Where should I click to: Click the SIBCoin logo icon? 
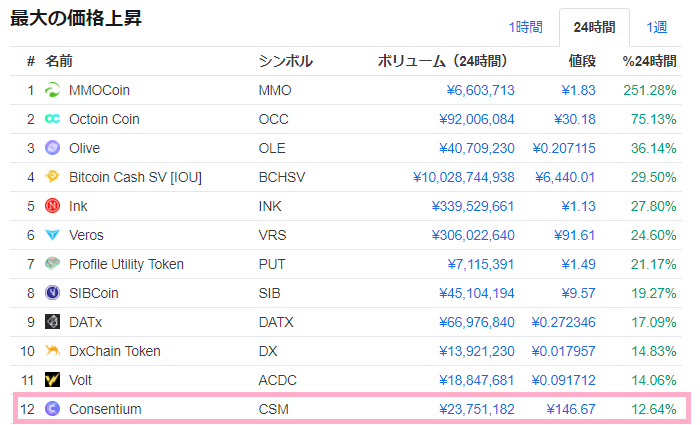coord(53,293)
